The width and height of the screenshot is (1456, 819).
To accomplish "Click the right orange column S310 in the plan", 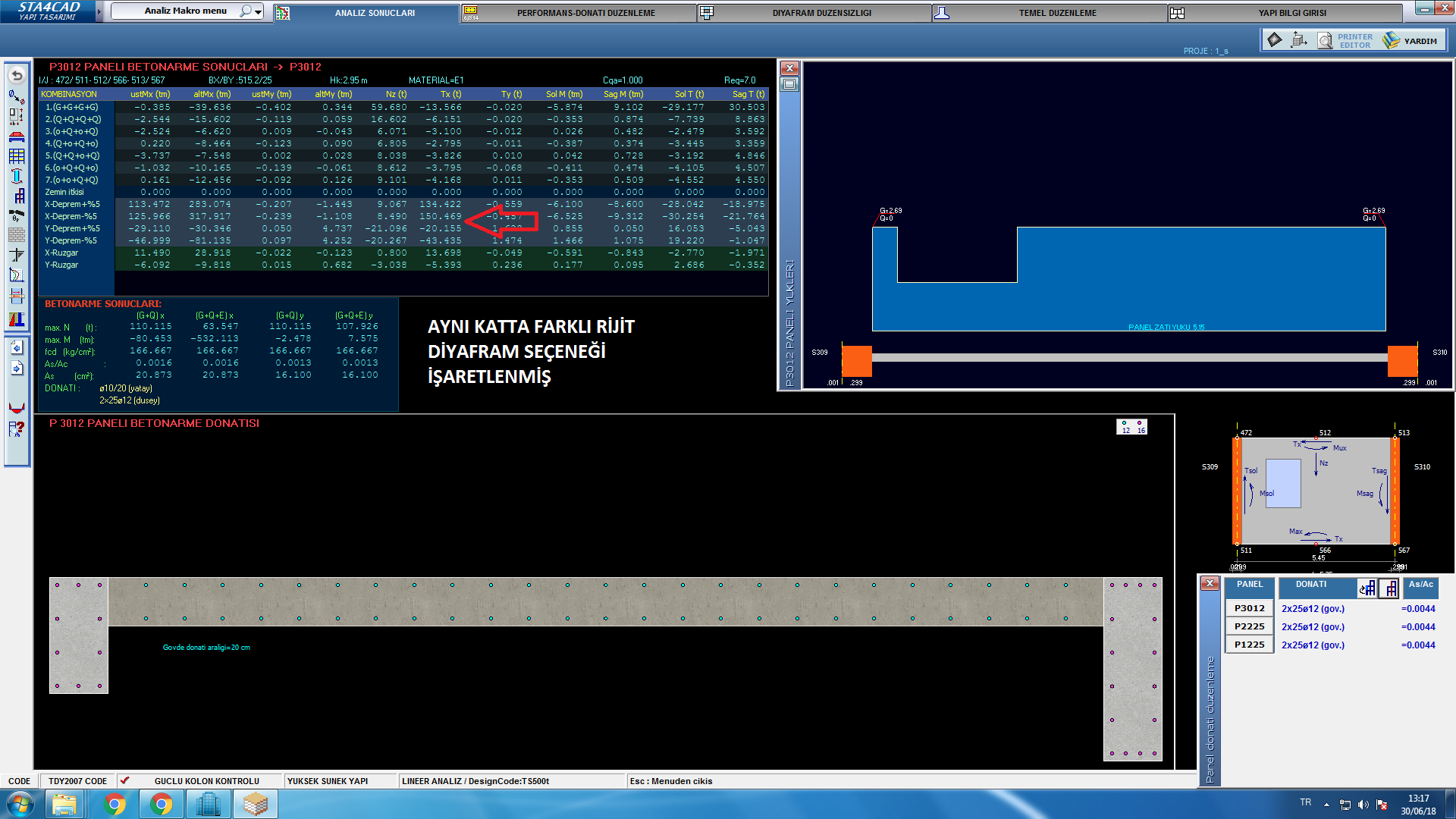I will [1403, 361].
